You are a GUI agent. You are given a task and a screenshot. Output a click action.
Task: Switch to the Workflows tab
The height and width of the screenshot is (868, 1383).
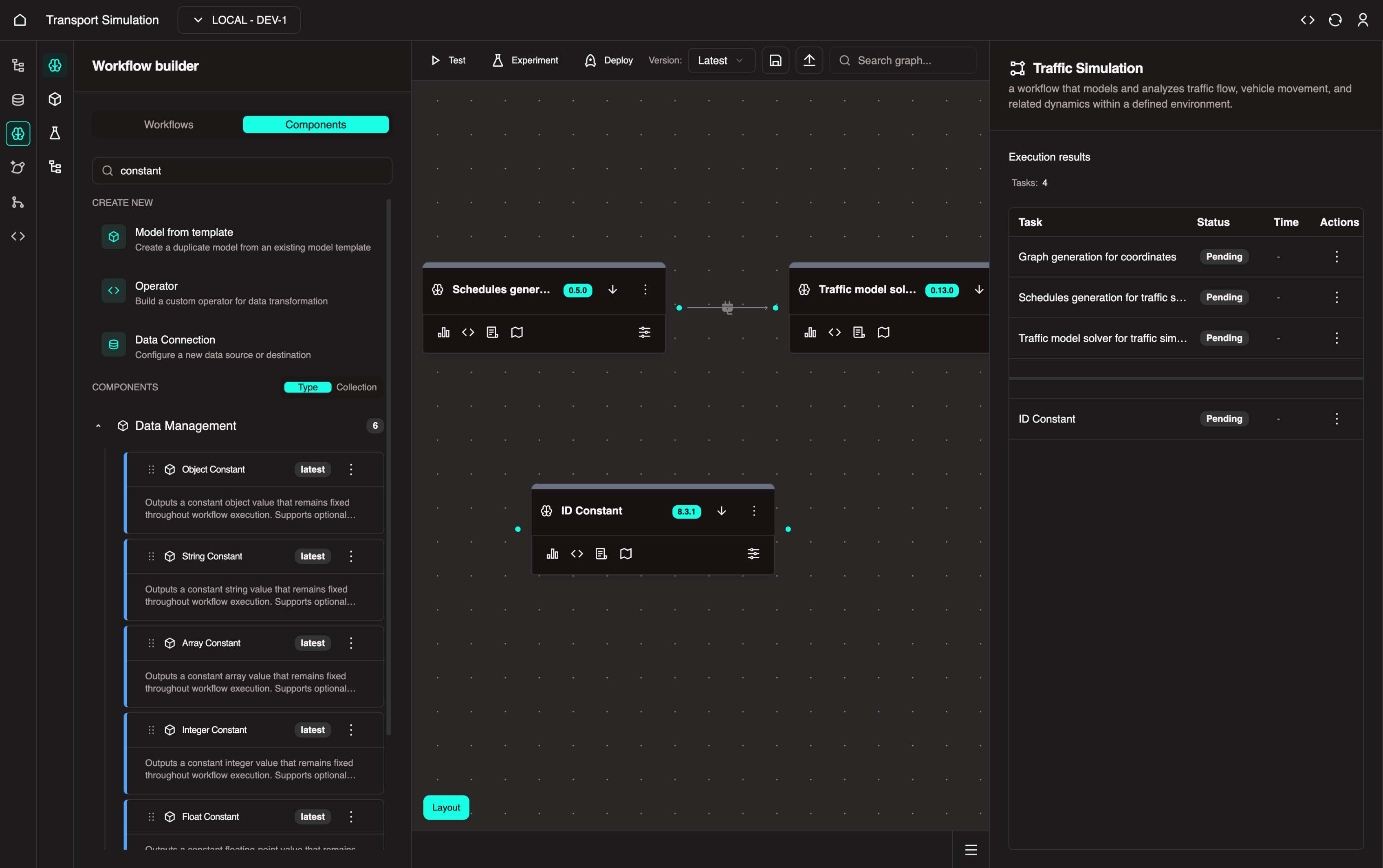(168, 125)
